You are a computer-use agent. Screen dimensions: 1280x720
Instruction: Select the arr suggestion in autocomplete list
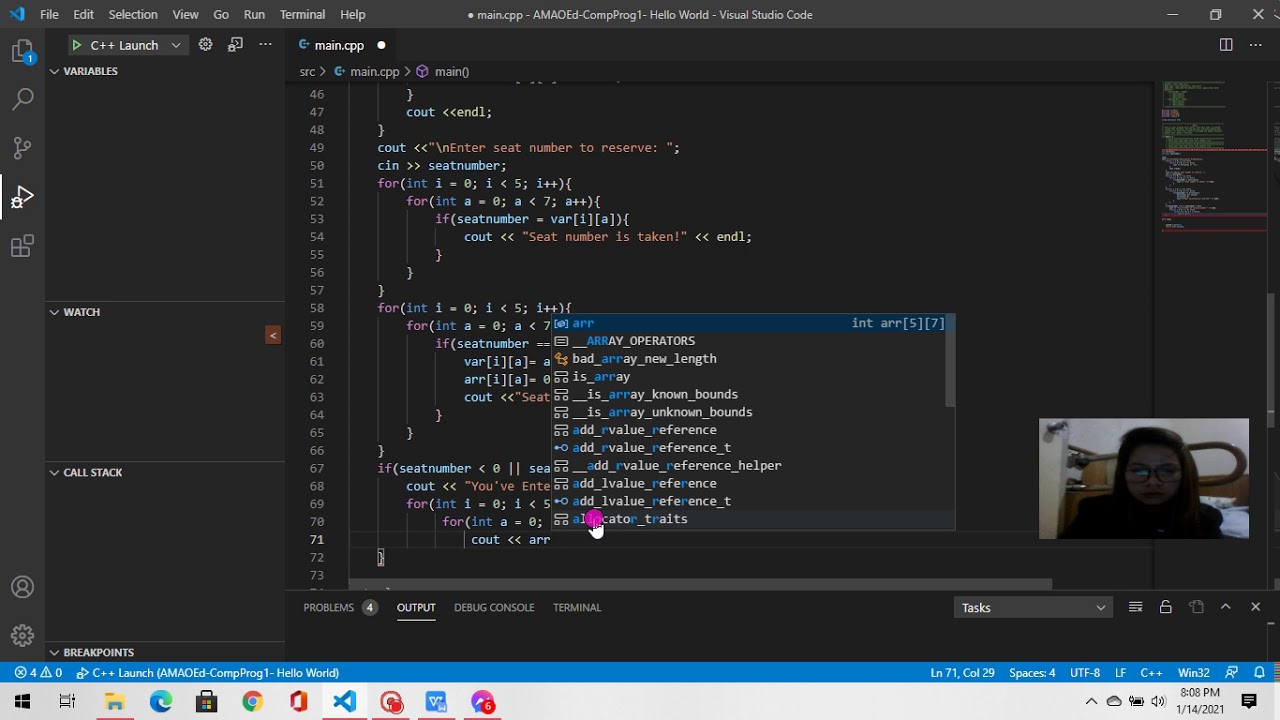pyautogui.click(x=750, y=323)
